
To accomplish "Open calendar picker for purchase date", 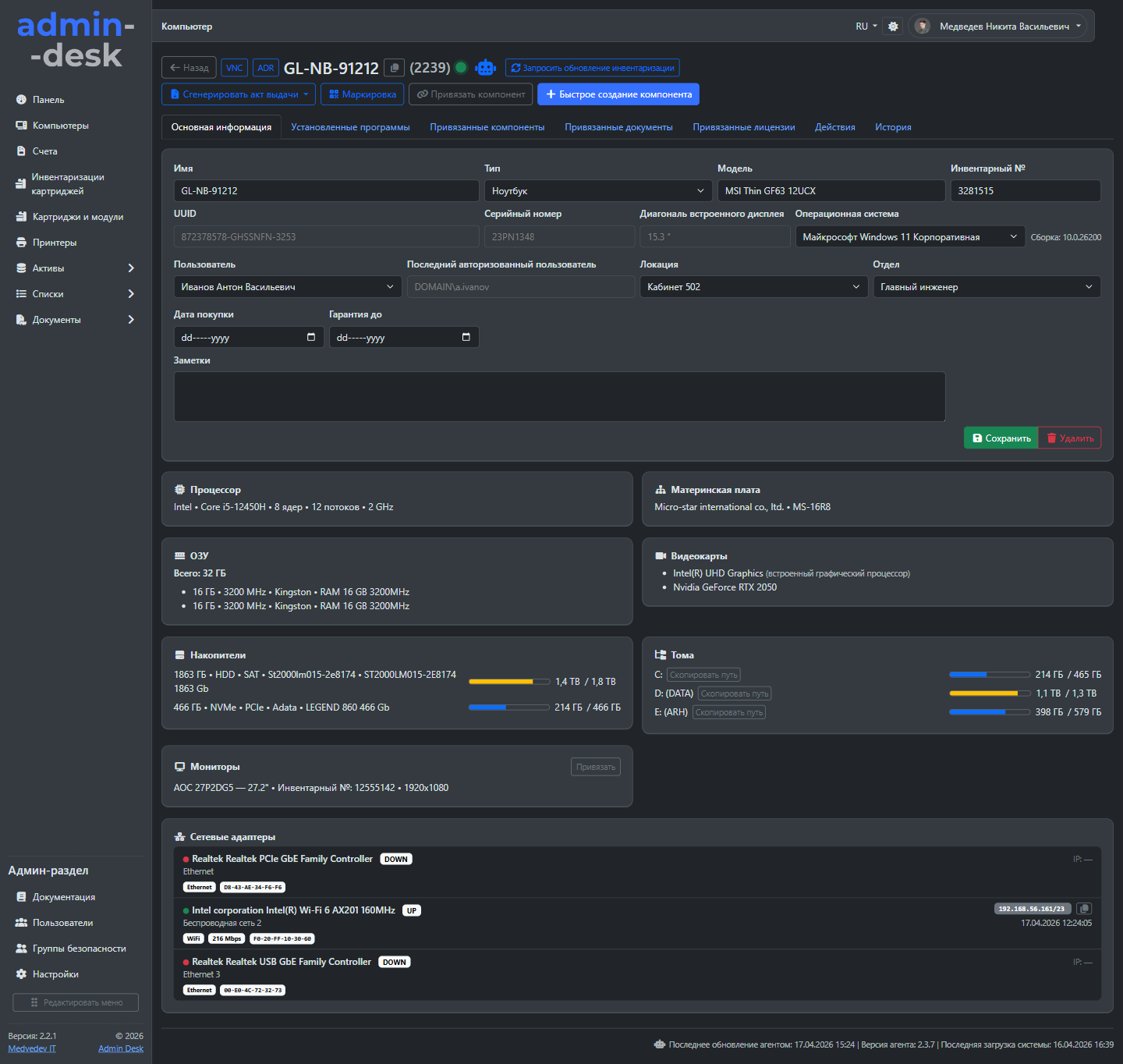I will [311, 337].
